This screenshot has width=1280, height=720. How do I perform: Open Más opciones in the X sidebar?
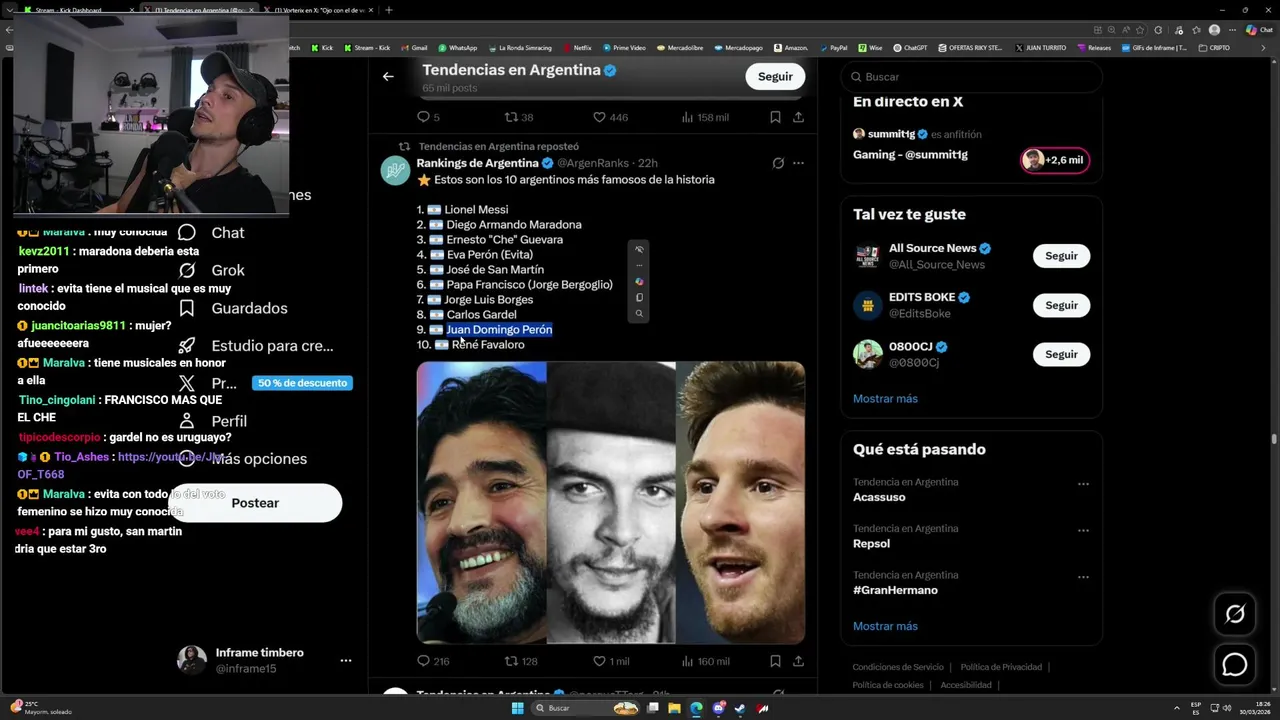[x=241, y=459]
